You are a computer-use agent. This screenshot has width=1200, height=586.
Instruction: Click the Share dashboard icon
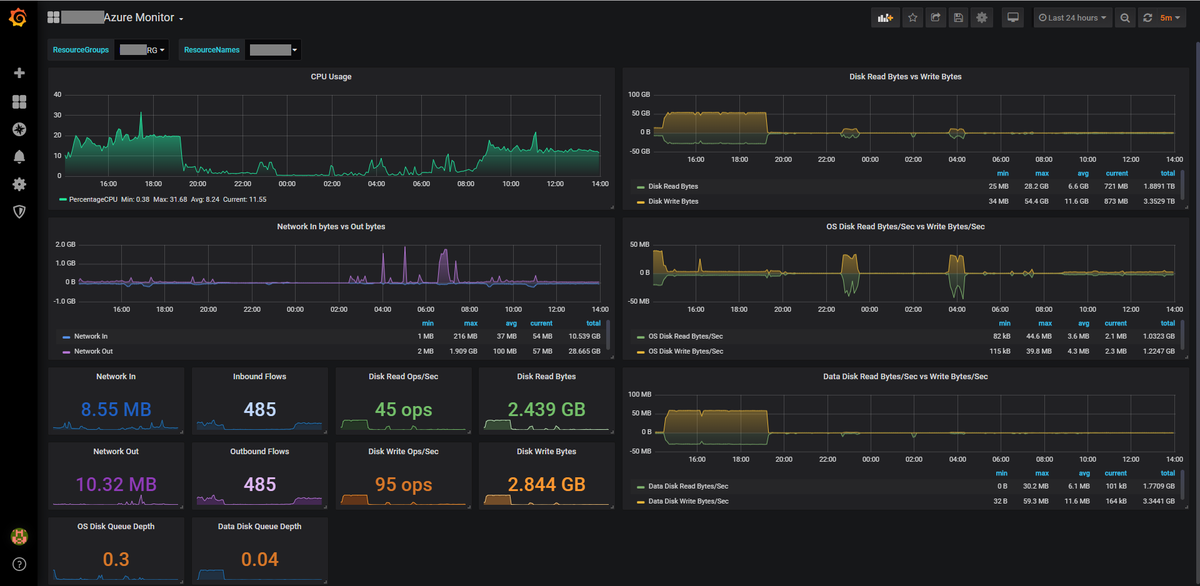click(x=935, y=17)
